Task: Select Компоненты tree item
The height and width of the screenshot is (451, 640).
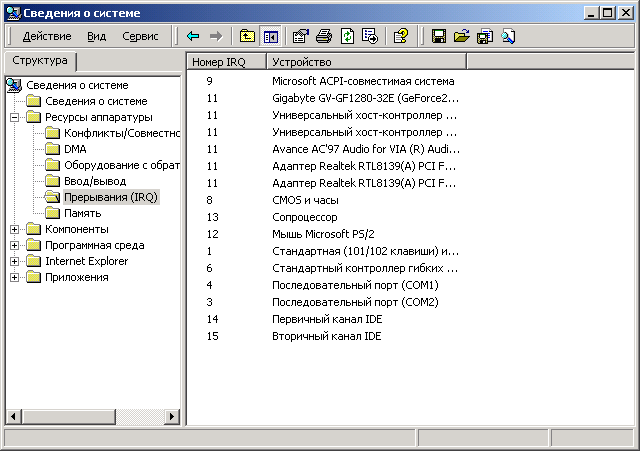Action: [x=77, y=229]
